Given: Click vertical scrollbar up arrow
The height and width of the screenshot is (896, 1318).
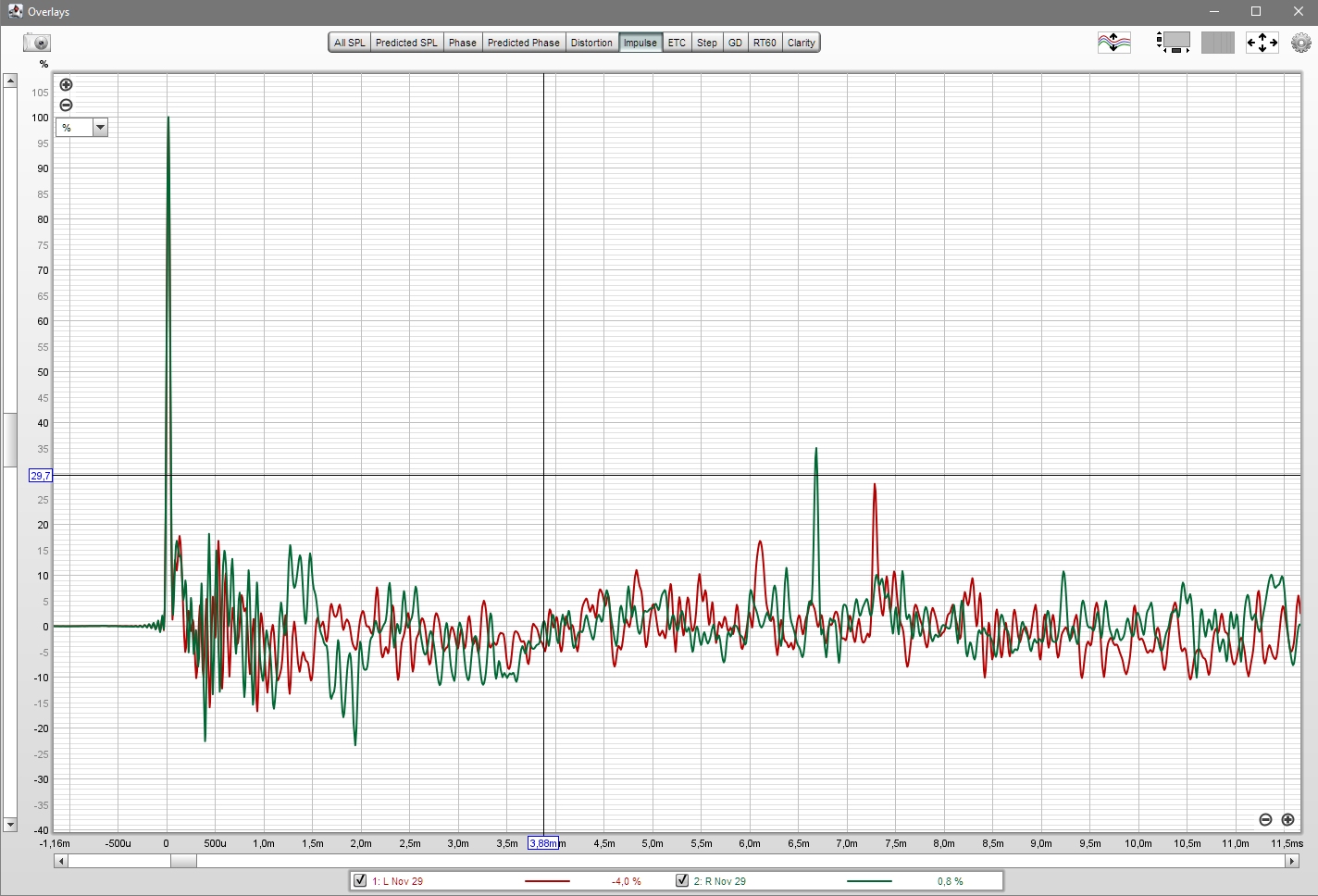Looking at the screenshot, I should 10,81.
